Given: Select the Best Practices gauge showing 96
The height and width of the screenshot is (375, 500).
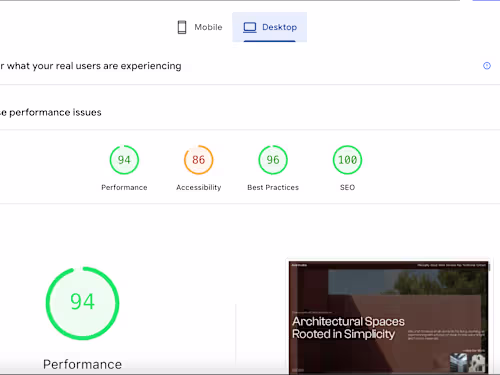Looking at the screenshot, I should pos(273,160).
